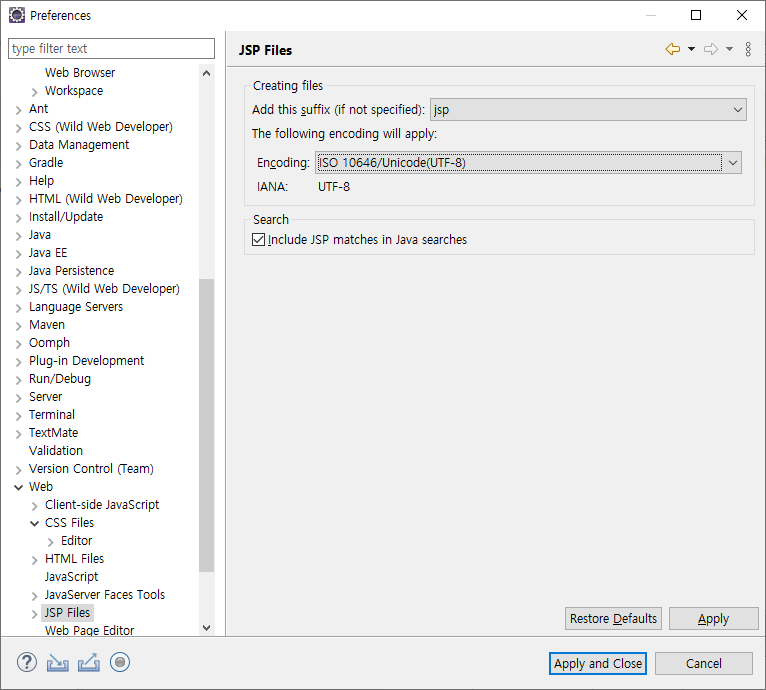The width and height of the screenshot is (766, 690).
Task: Click the tree scrollbar down arrow
Action: pyautogui.click(x=206, y=628)
